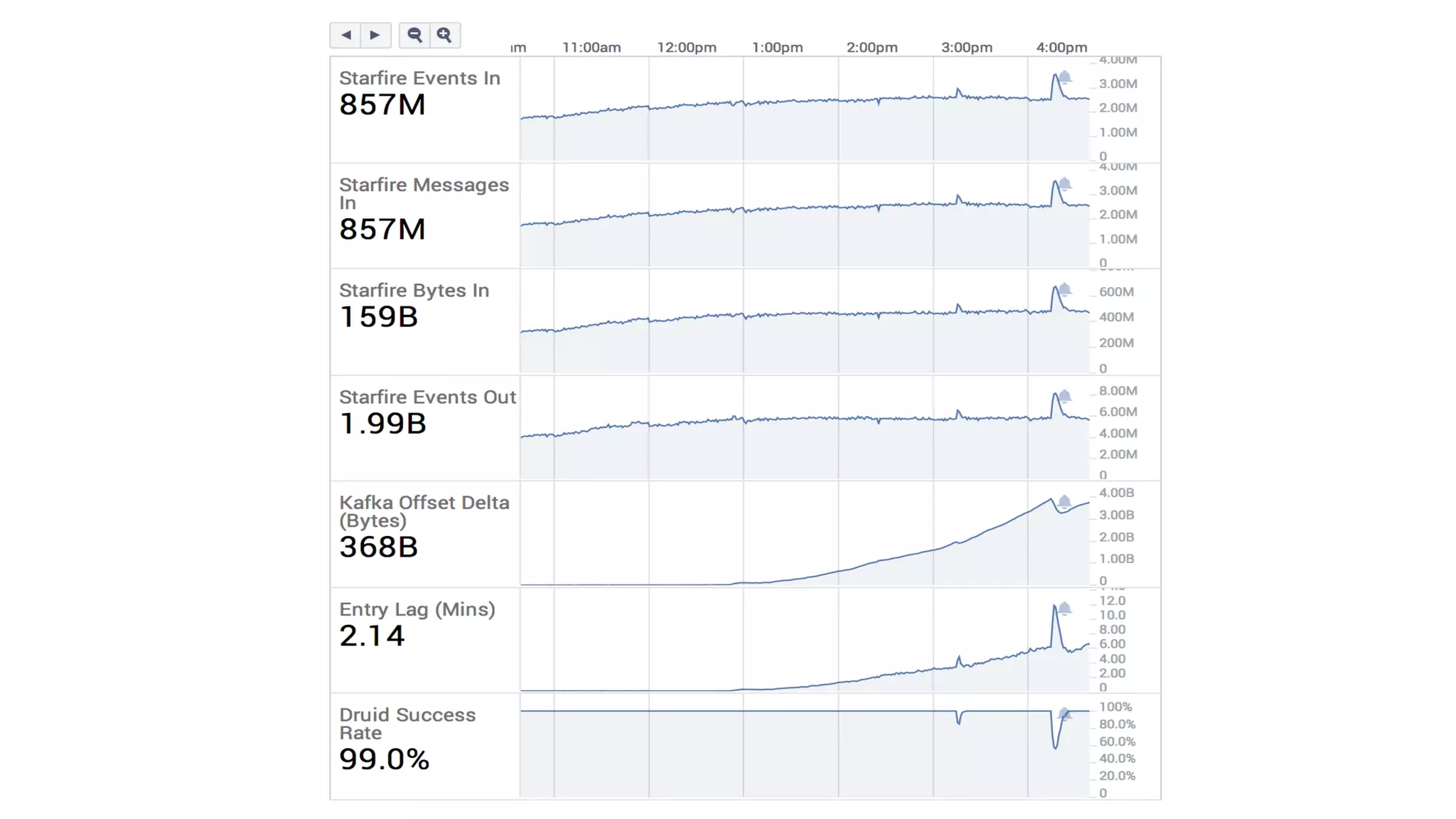Click the 3:00pm time axis label
The height and width of the screenshot is (819, 1456).
pyautogui.click(x=966, y=48)
